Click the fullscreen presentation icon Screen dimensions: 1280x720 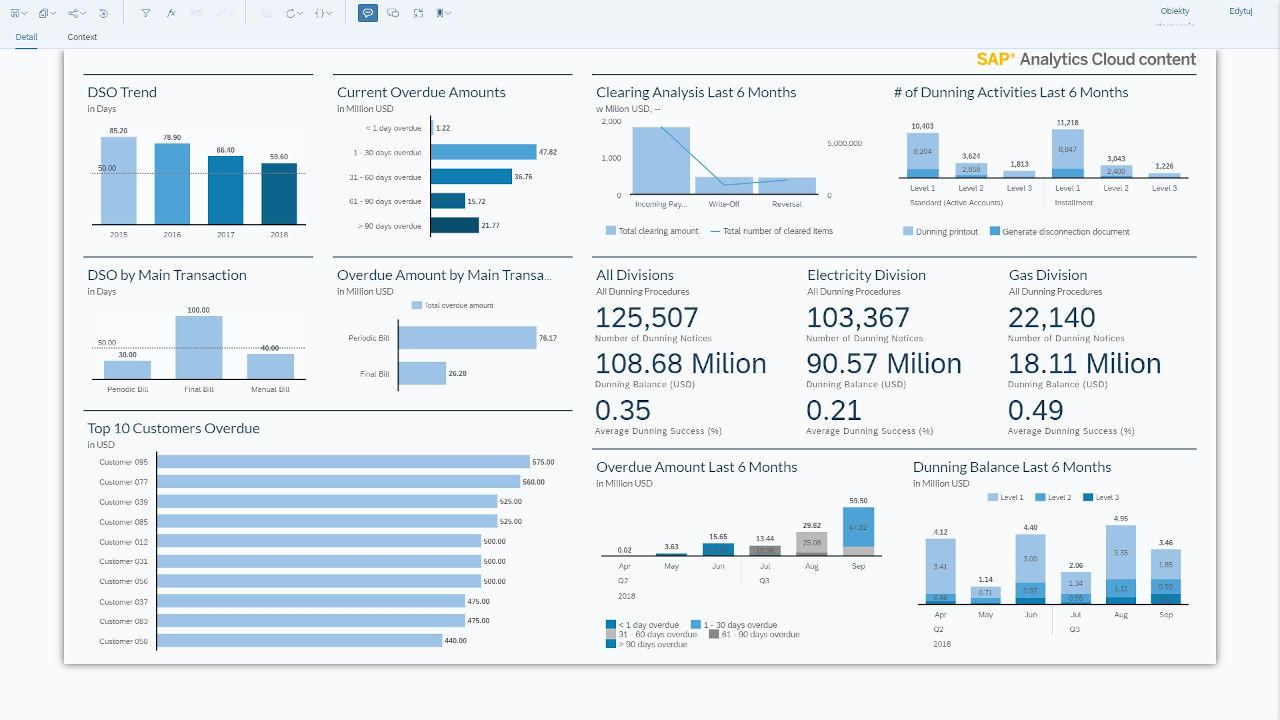click(417, 13)
